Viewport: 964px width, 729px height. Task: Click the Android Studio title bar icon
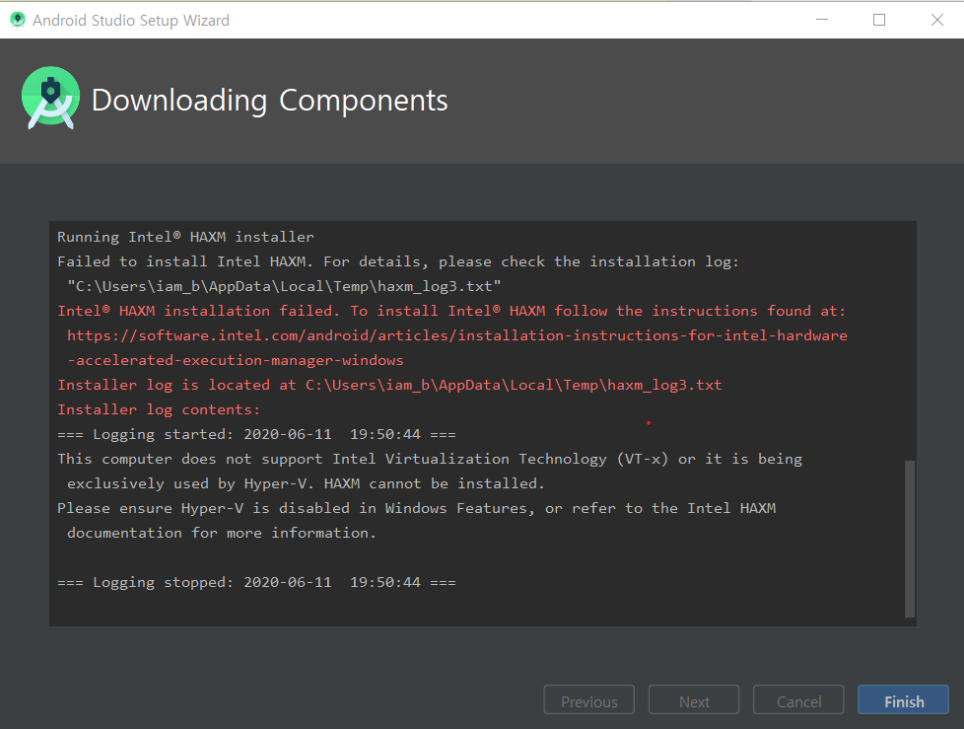coord(18,20)
